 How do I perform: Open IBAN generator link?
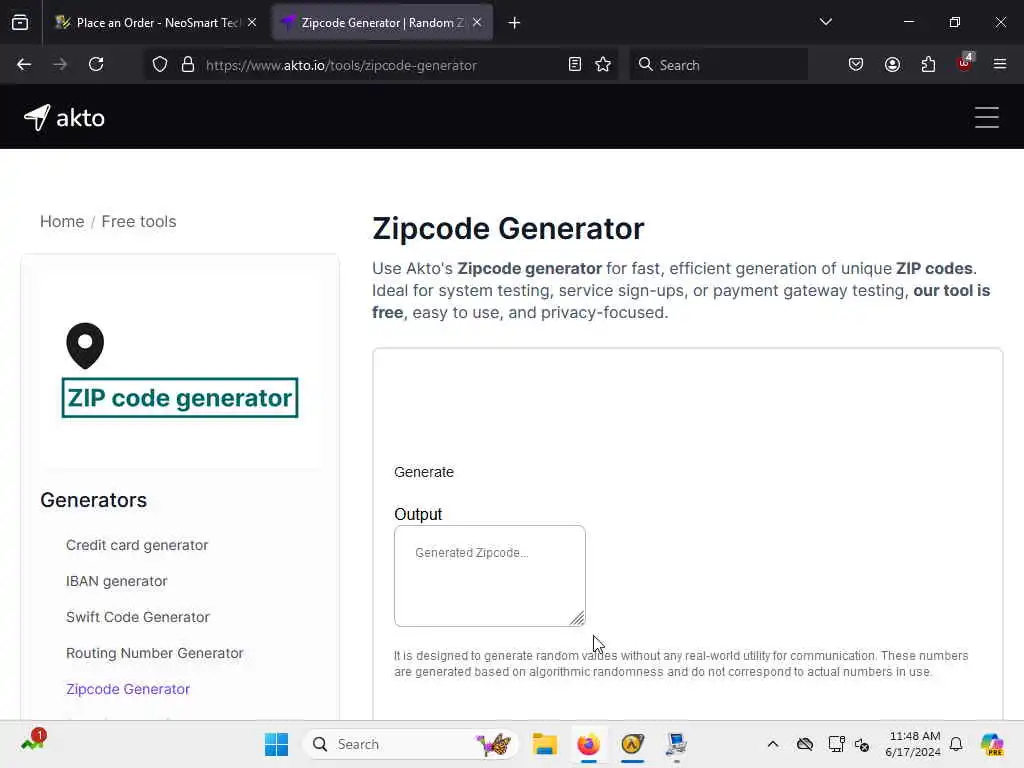point(117,581)
